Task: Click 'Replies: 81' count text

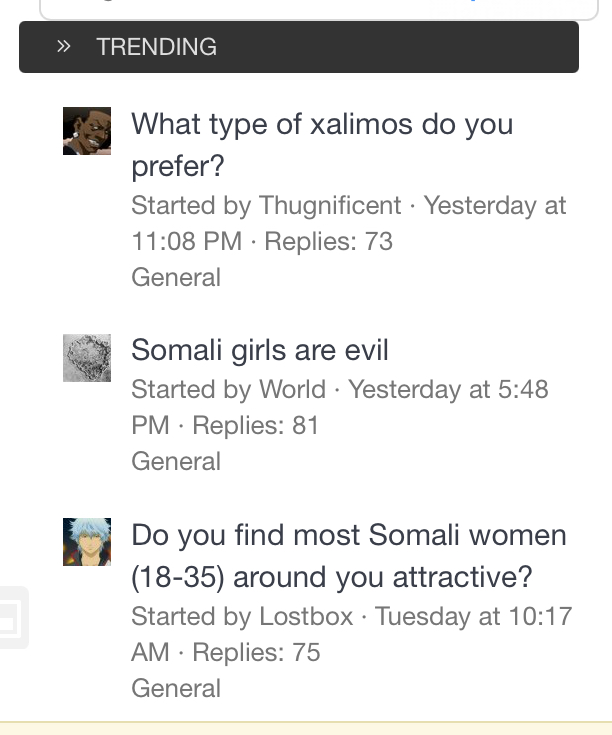Action: point(255,425)
